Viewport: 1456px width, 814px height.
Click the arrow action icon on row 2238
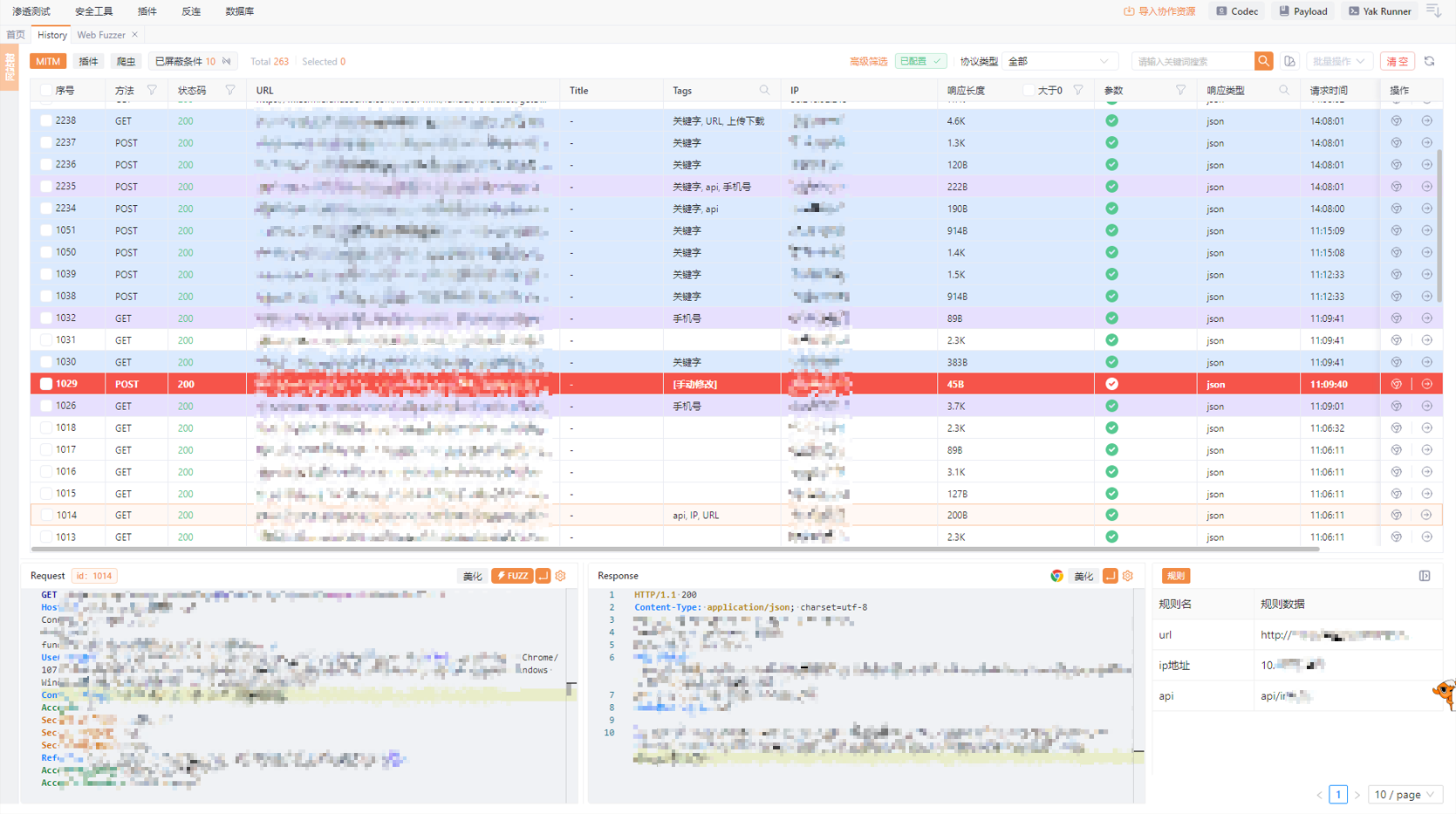click(x=1427, y=121)
